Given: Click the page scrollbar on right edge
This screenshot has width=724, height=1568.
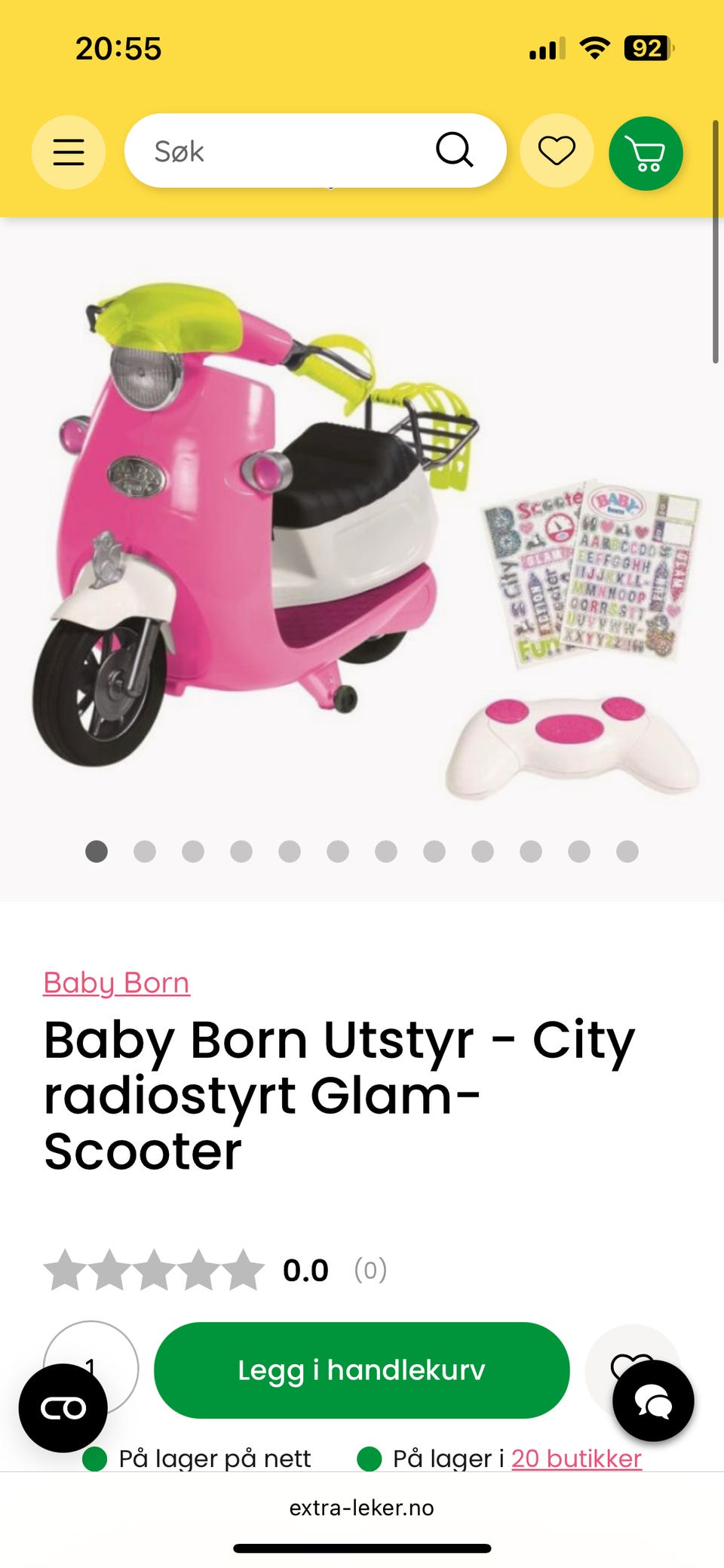Looking at the screenshot, I should (x=715, y=241).
